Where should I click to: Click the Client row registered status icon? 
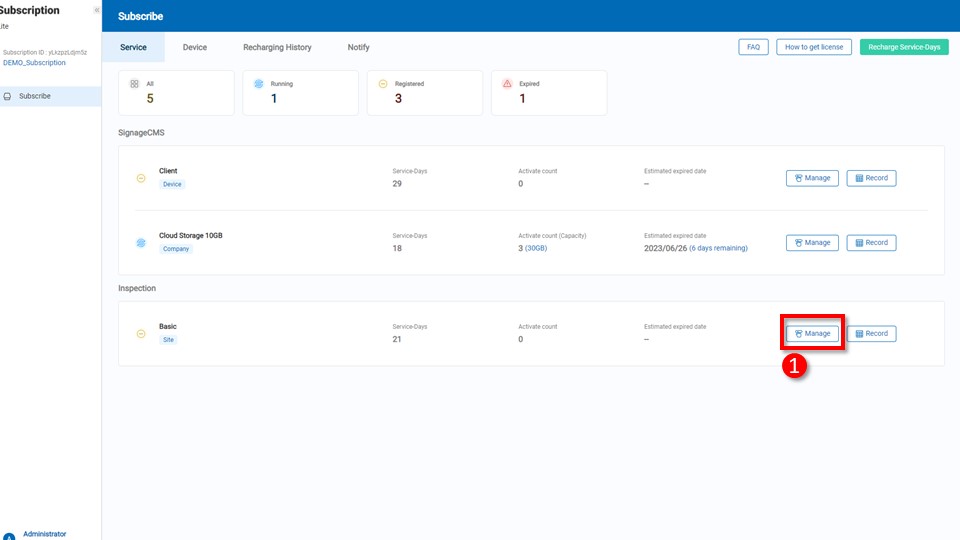(x=141, y=179)
